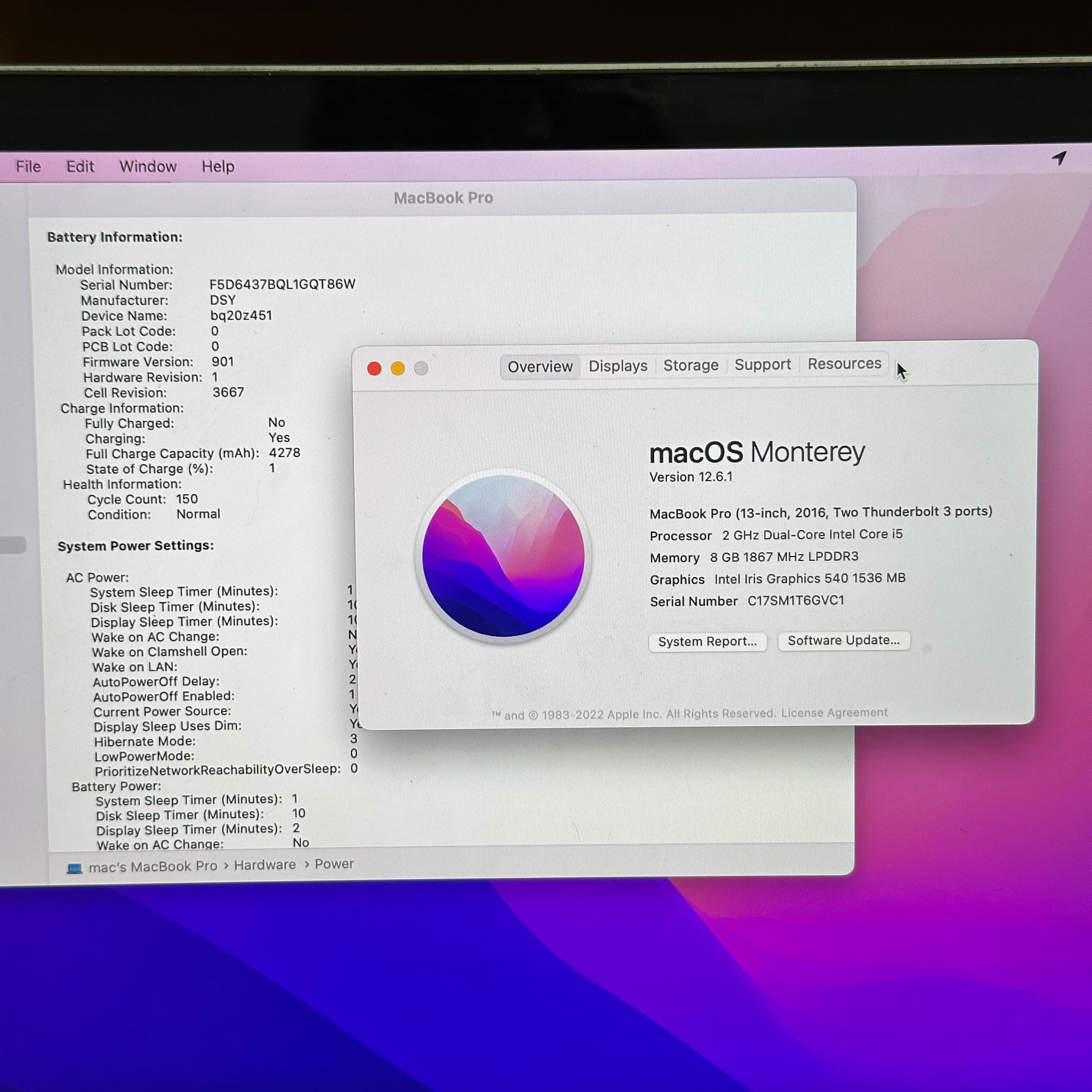Screen dimensions: 1092x1092
Task: Click the MacBook Pro window title
Action: (x=443, y=198)
